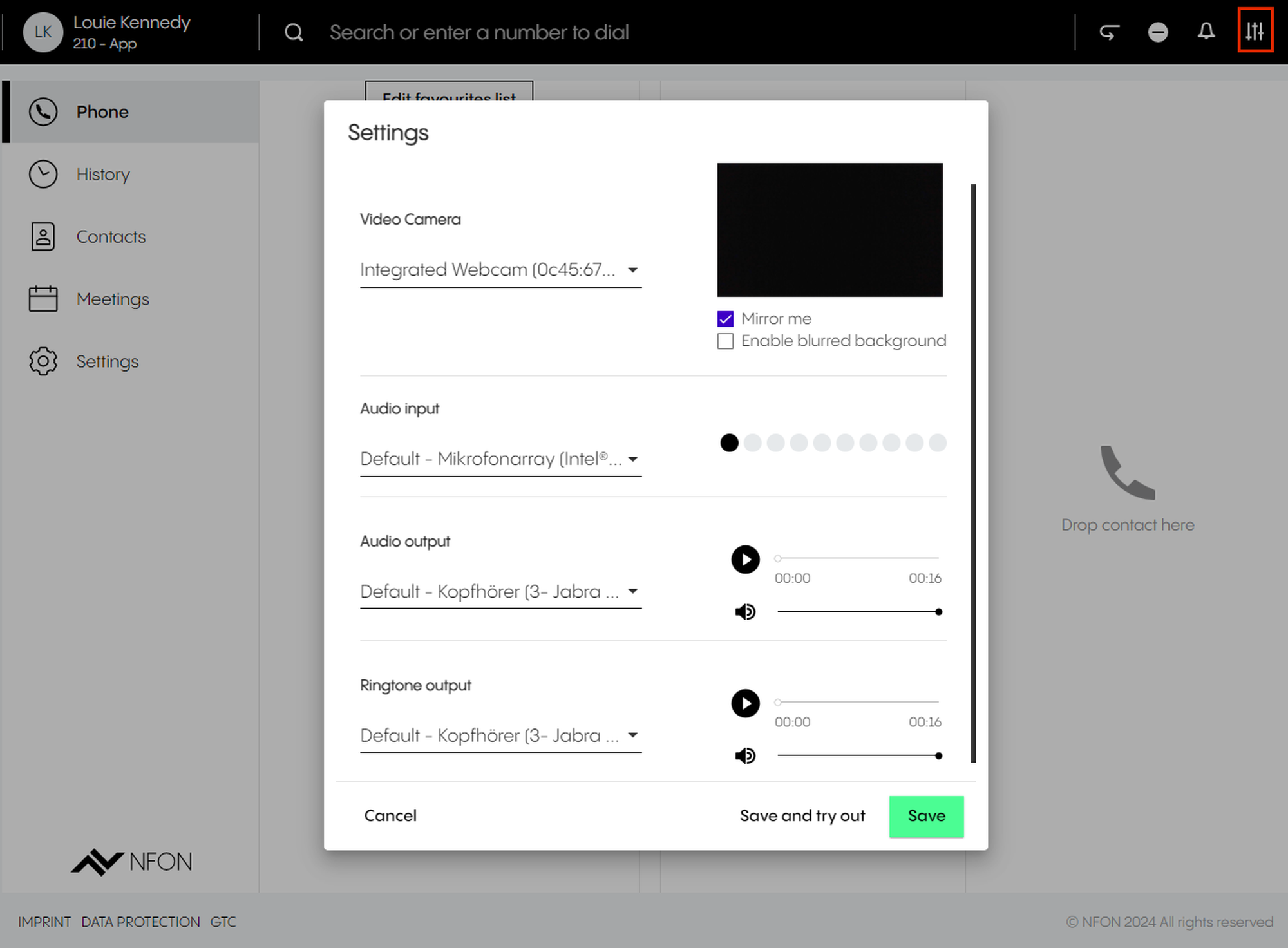
Task: Open History in the sidebar
Action: tap(103, 175)
